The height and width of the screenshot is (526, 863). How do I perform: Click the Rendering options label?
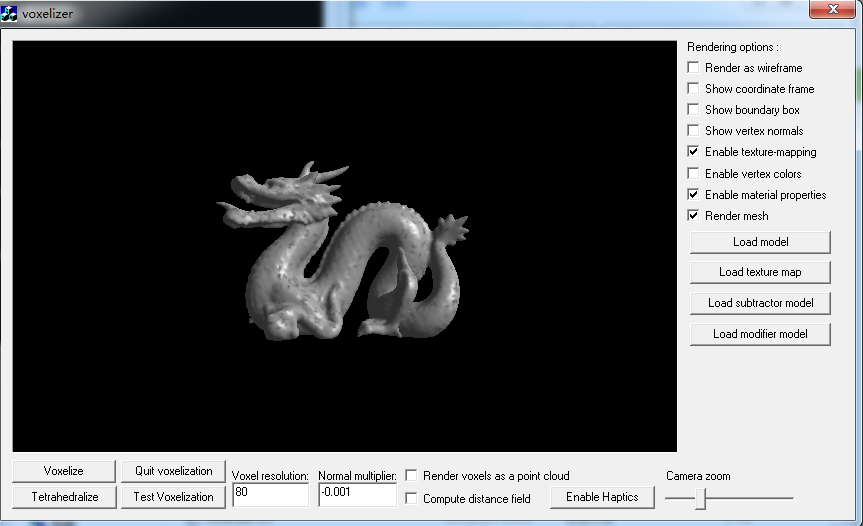click(x=733, y=47)
